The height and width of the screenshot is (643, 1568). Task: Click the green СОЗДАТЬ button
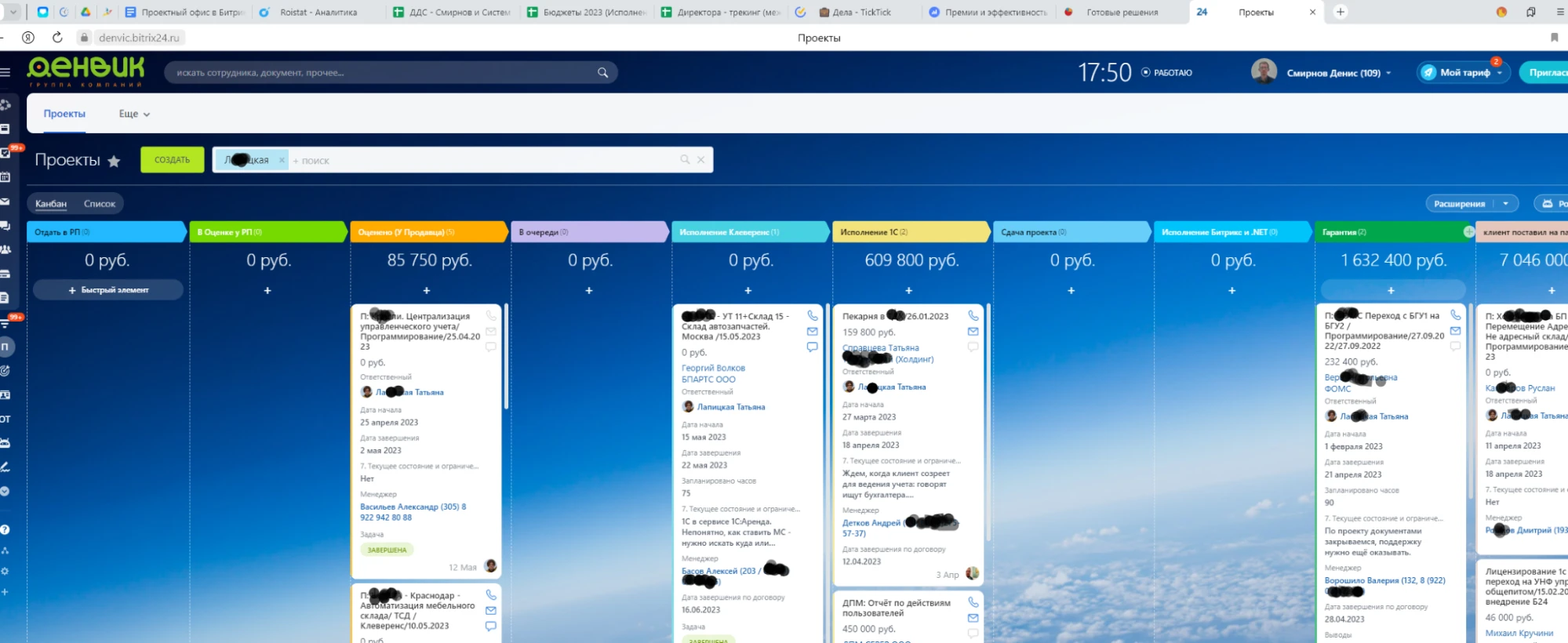tap(172, 160)
